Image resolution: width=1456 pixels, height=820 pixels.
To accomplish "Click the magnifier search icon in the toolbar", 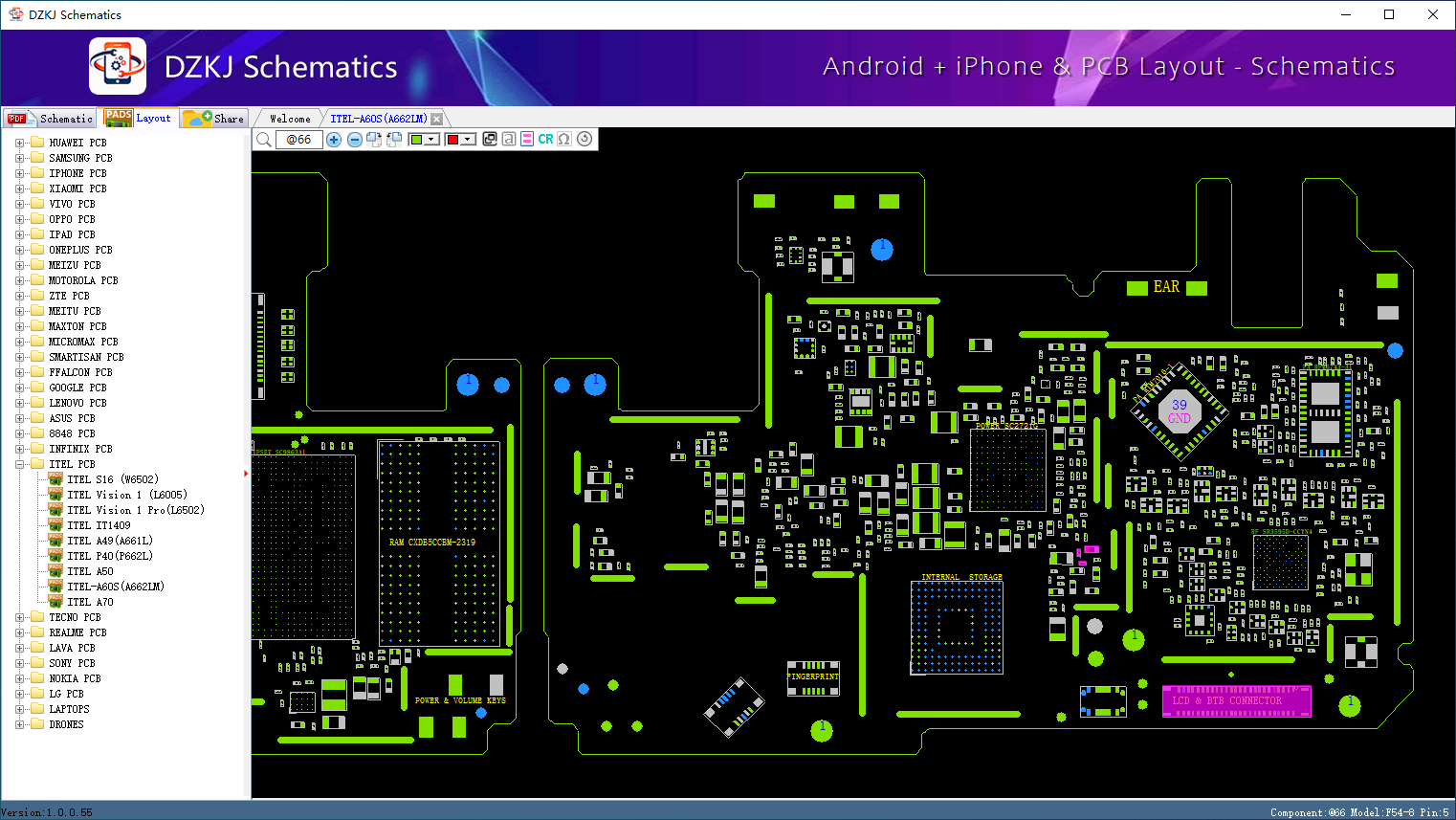I will pyautogui.click(x=264, y=140).
